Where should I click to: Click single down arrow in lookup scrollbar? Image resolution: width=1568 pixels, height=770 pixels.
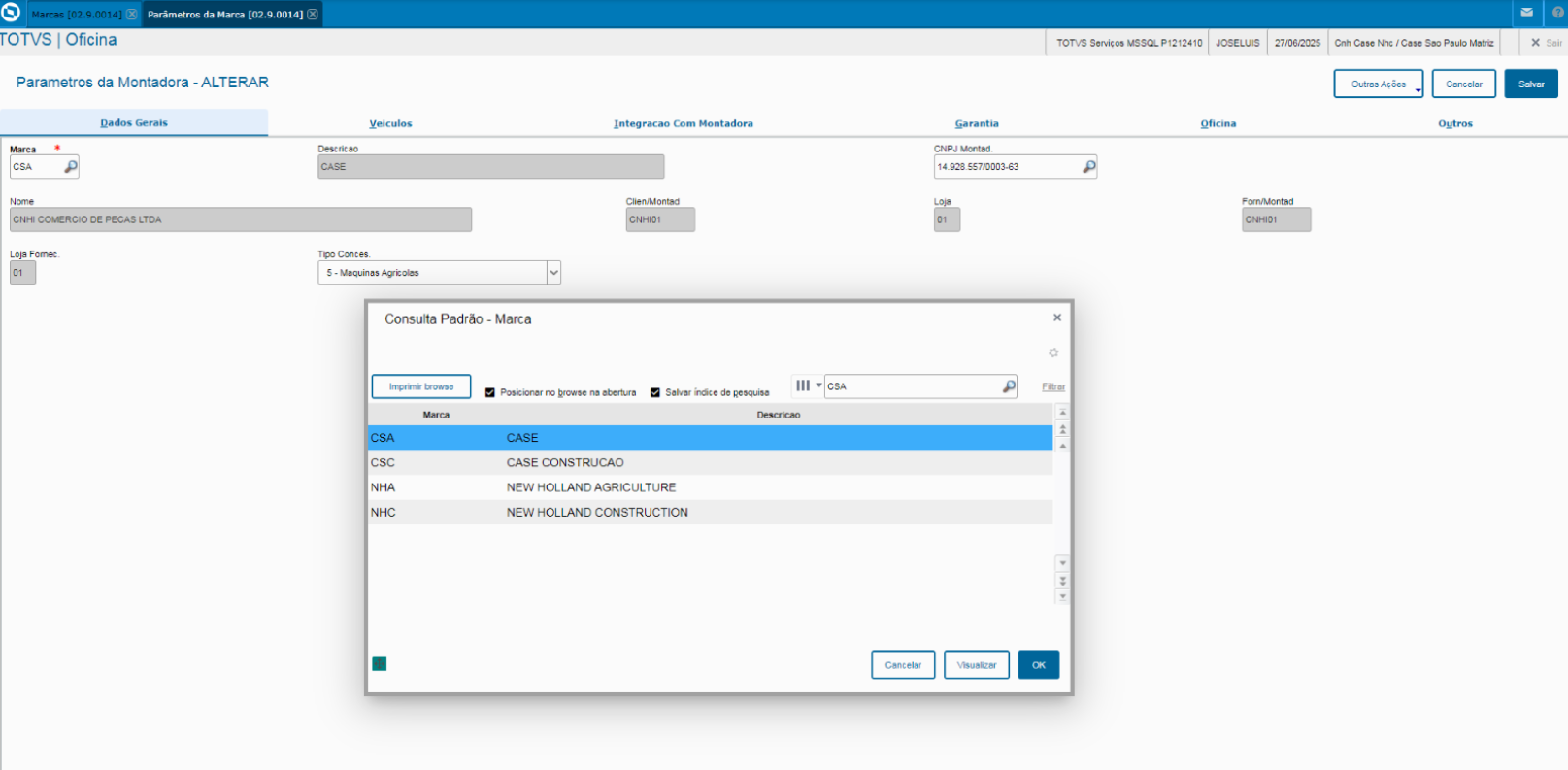(1063, 563)
